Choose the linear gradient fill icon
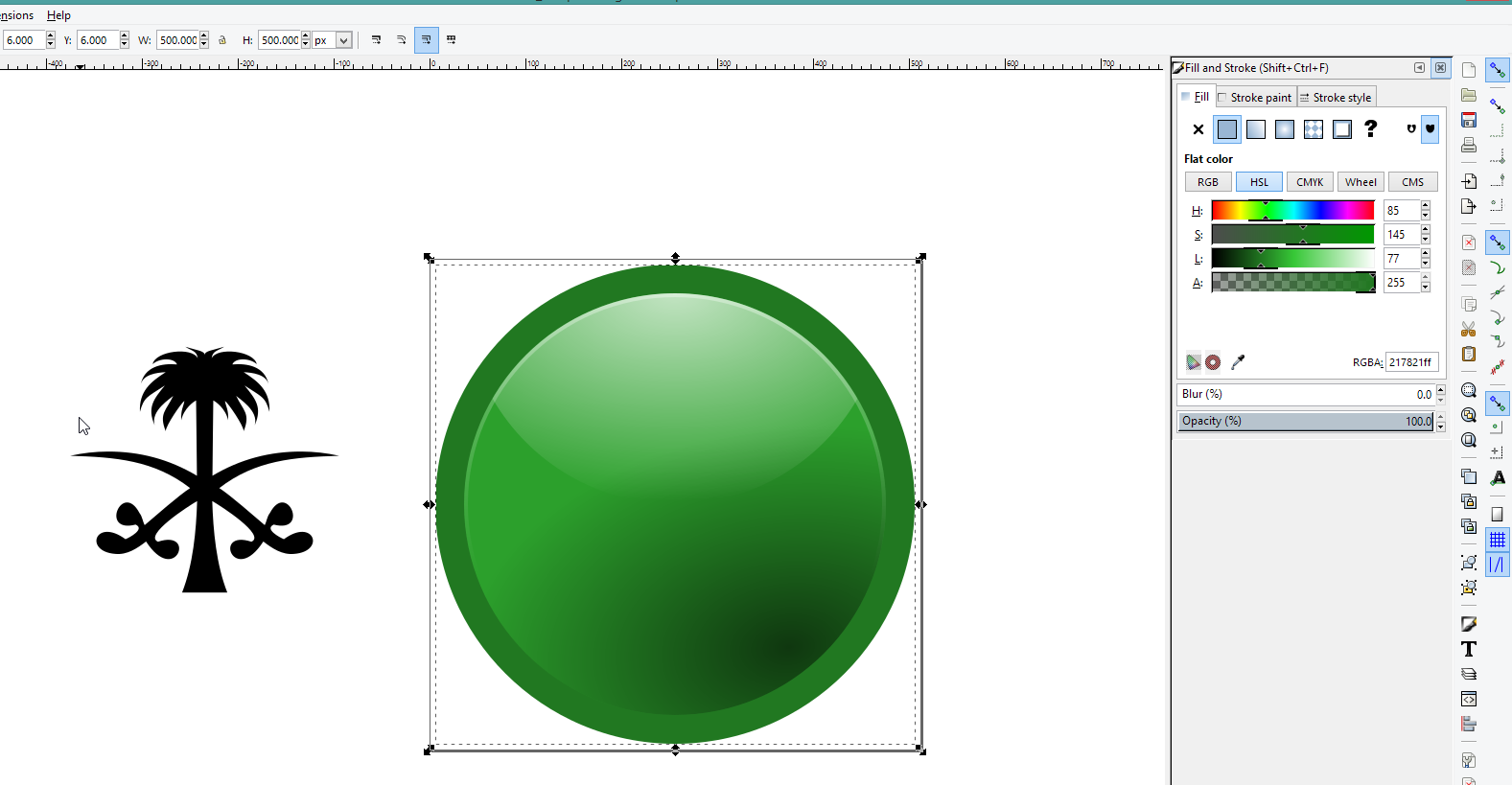The width and height of the screenshot is (1512, 785). point(1255,129)
